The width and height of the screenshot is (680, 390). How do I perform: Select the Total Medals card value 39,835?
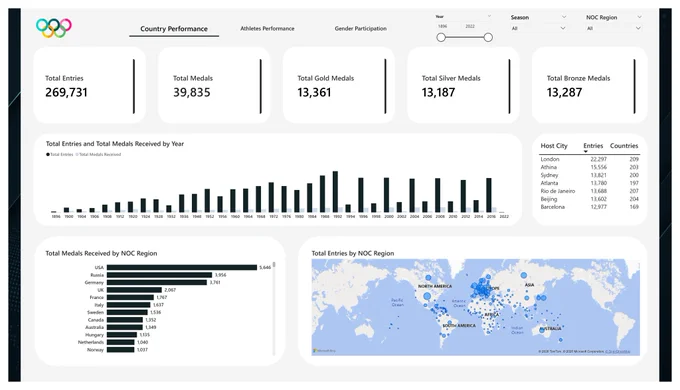coord(192,92)
